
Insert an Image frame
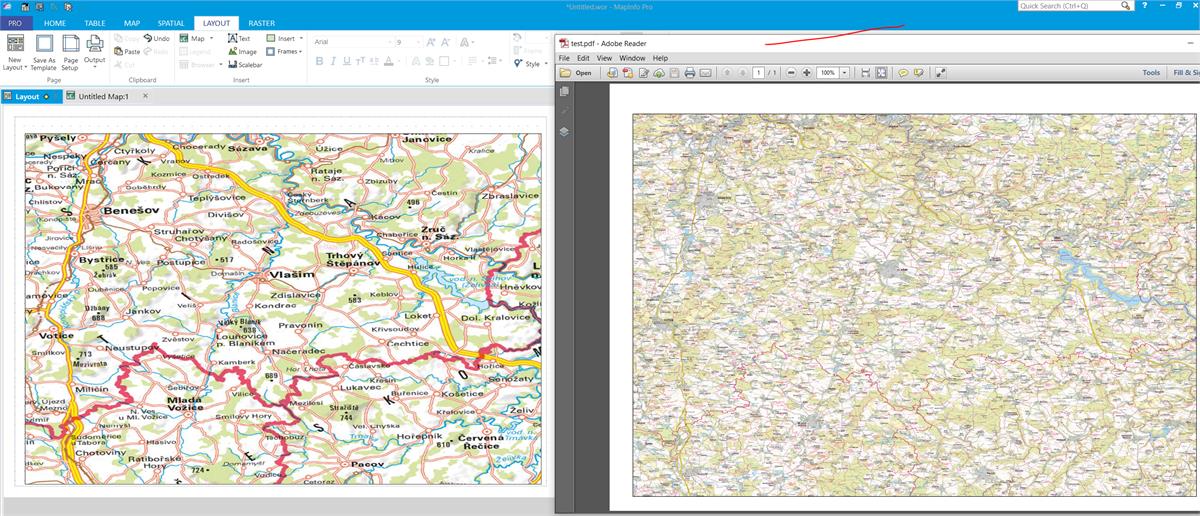point(242,51)
